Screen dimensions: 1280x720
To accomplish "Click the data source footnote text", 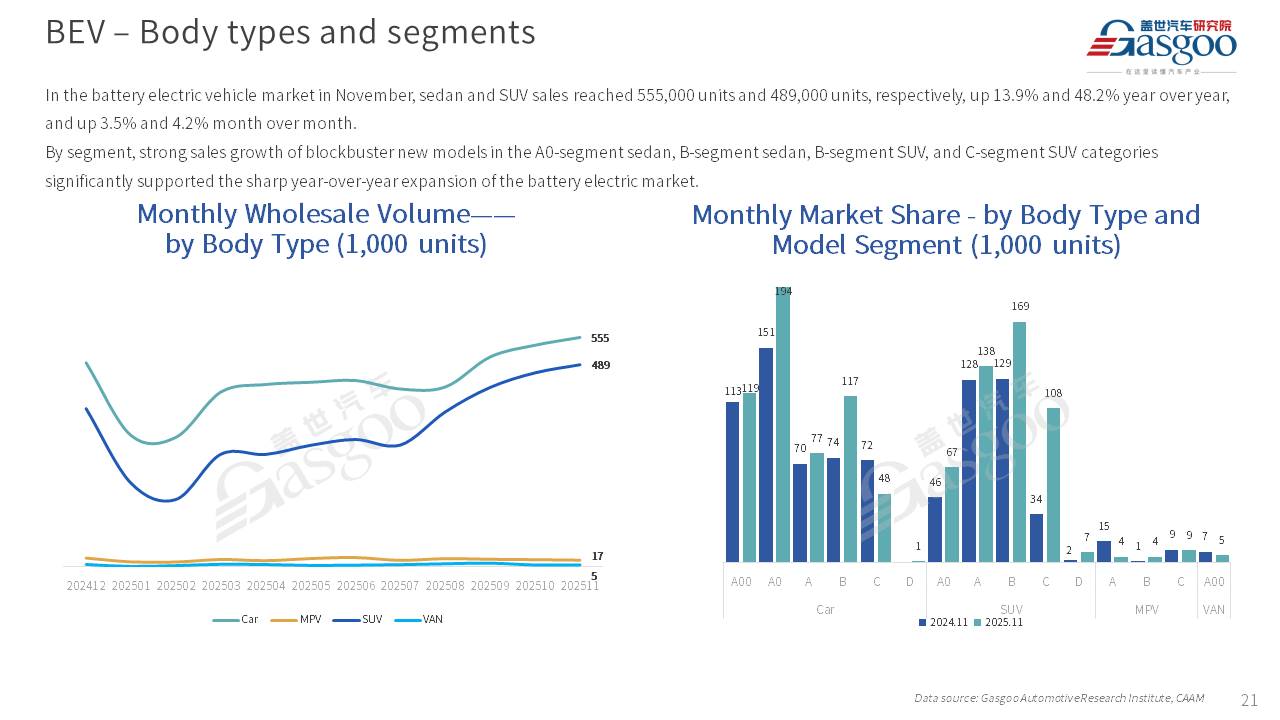I will pyautogui.click(x=1058, y=698).
